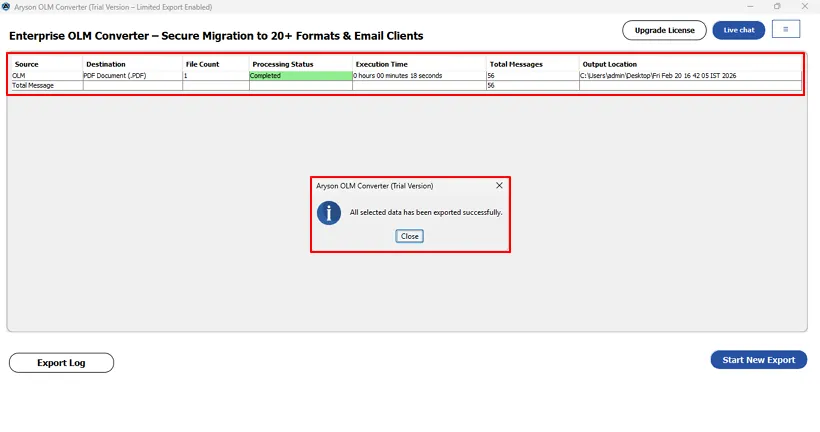The image size is (820, 432).
Task: Open the hamburger menu button
Action: (x=785, y=29)
